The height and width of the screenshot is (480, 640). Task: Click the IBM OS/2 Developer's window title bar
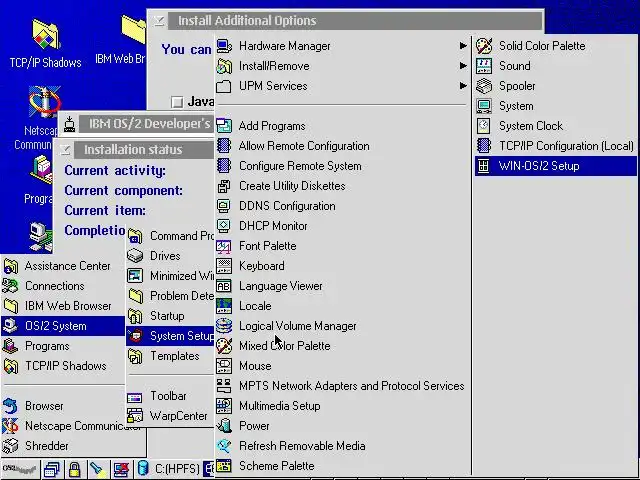pos(147,124)
